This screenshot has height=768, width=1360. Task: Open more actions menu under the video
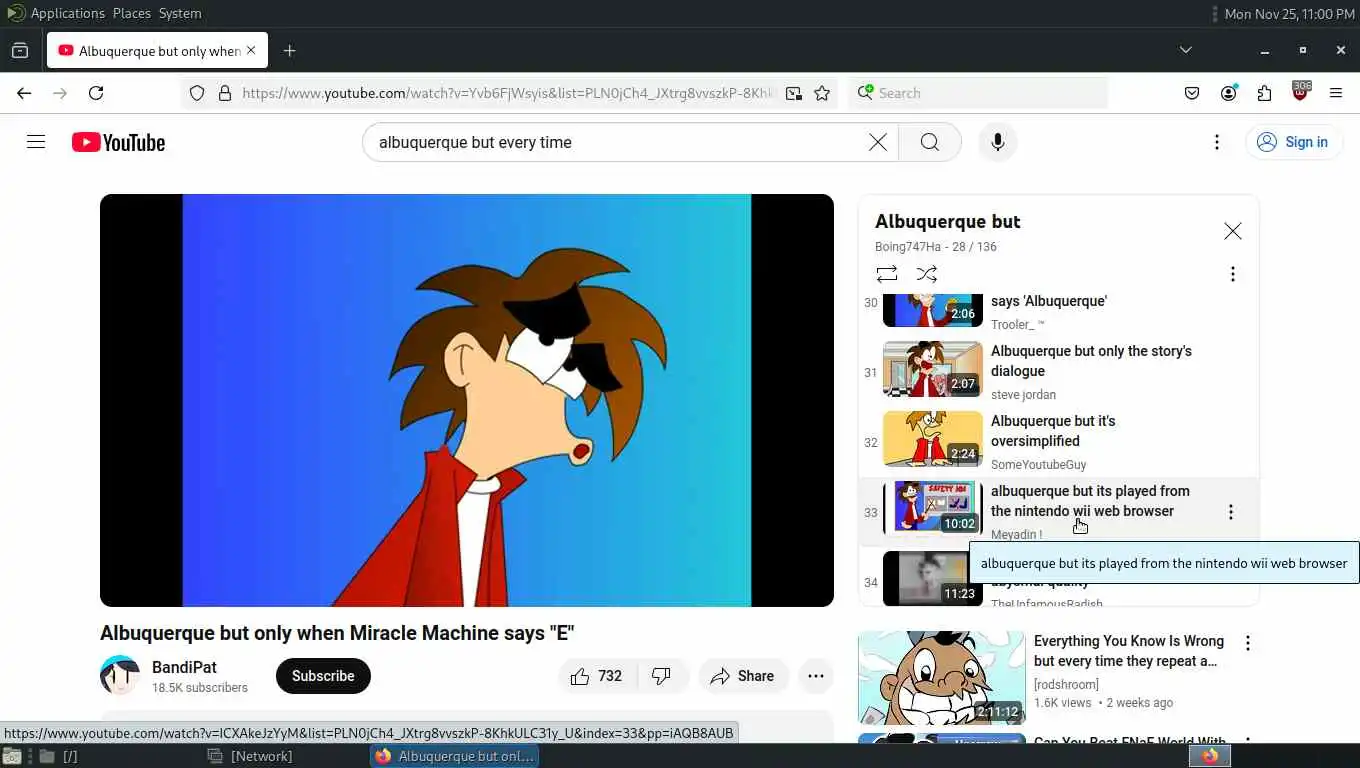tap(816, 676)
